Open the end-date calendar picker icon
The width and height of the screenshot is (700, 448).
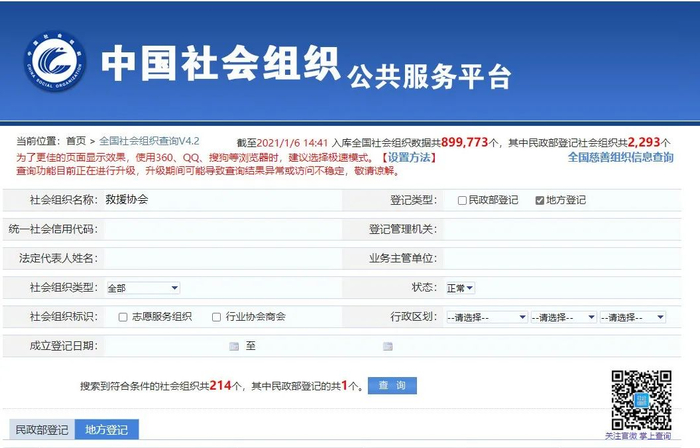coord(388,346)
